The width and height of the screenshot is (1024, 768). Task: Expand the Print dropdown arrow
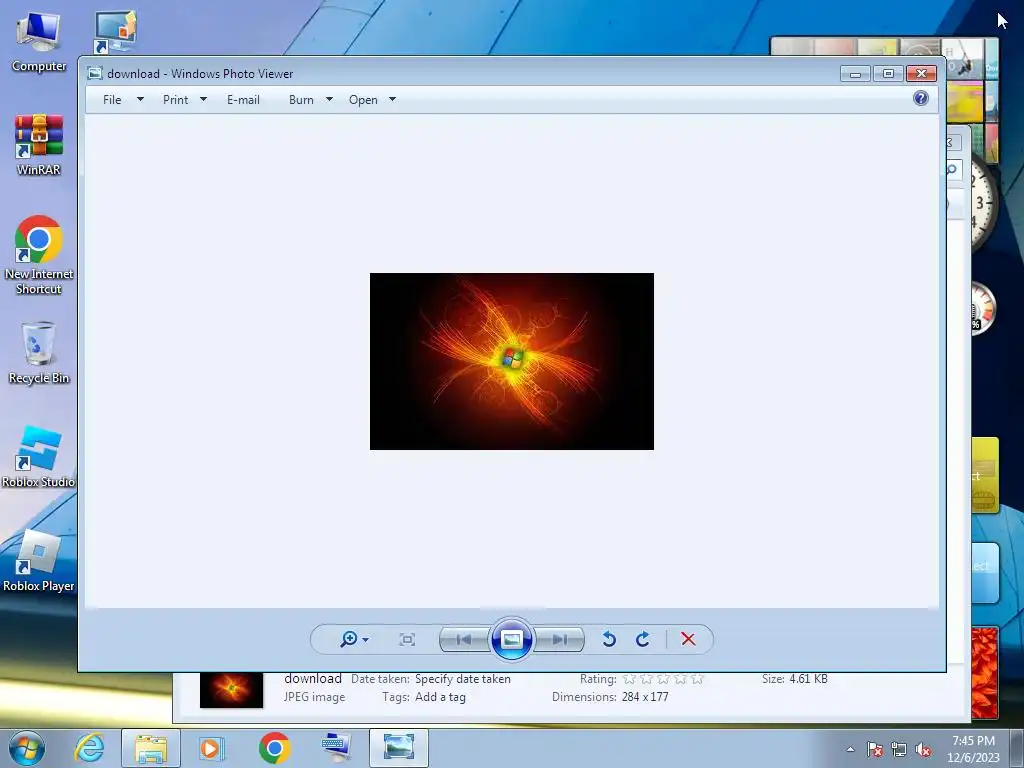pyautogui.click(x=203, y=99)
